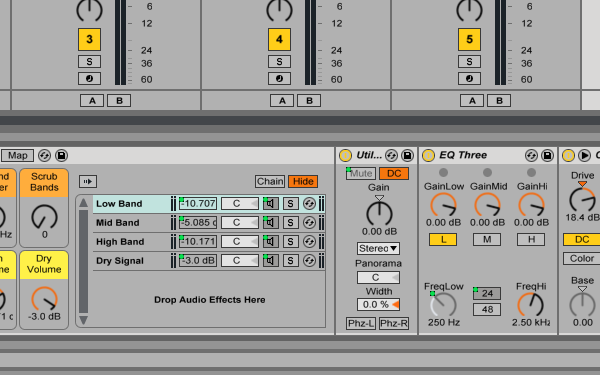
Task: Assign track 5 to crossfader B
Action: tap(499, 101)
